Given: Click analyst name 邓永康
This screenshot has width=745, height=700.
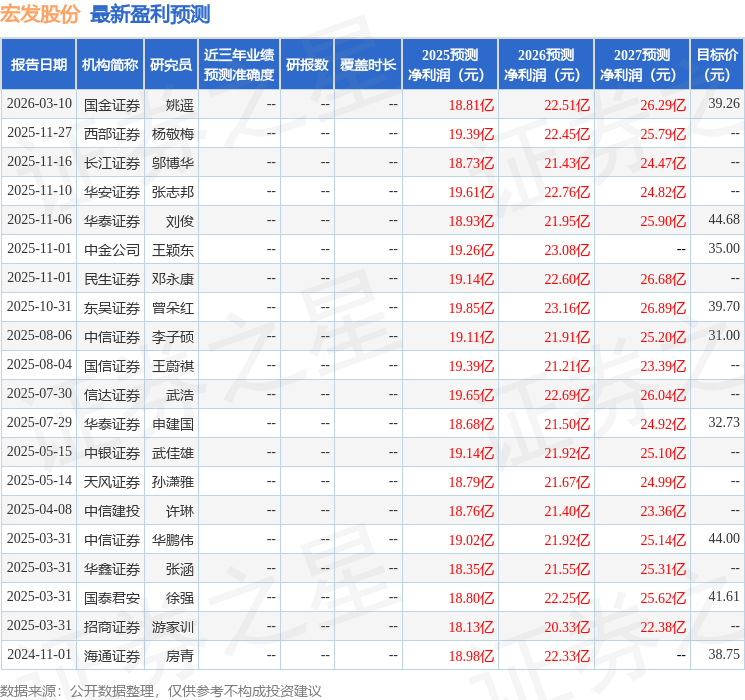Looking at the screenshot, I should click(173, 279).
